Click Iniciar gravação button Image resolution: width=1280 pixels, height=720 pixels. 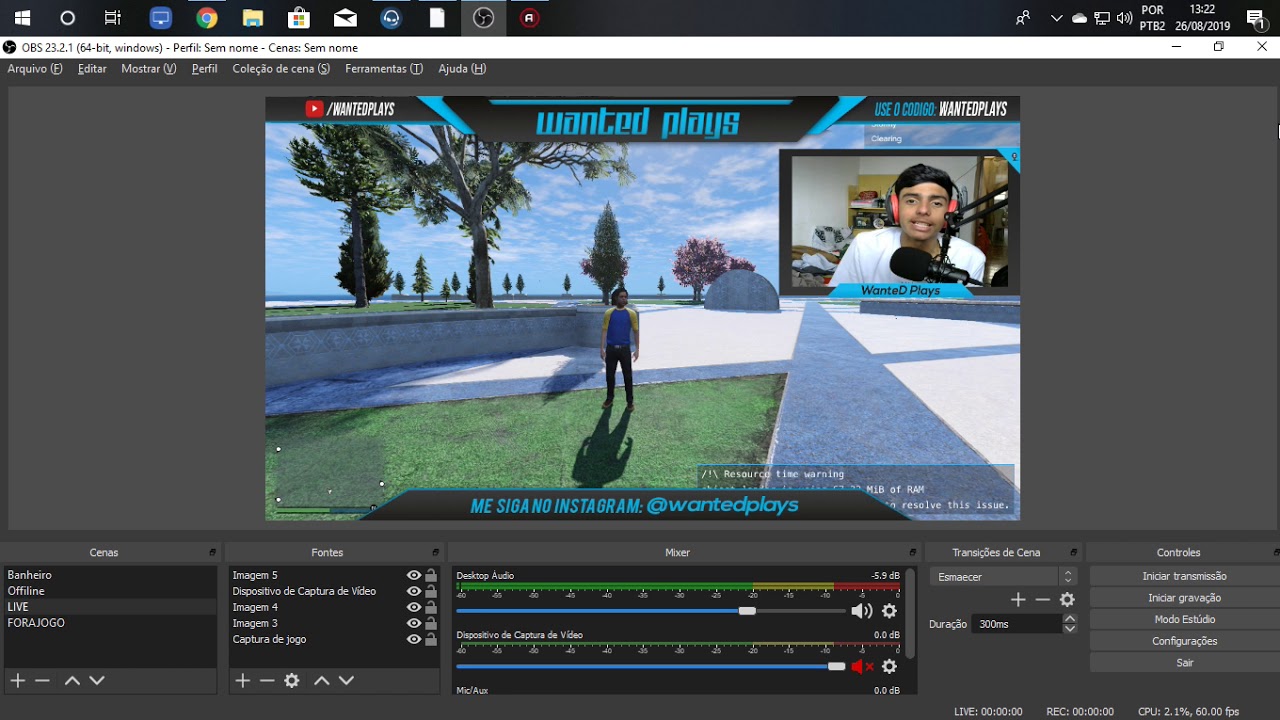tap(1184, 598)
